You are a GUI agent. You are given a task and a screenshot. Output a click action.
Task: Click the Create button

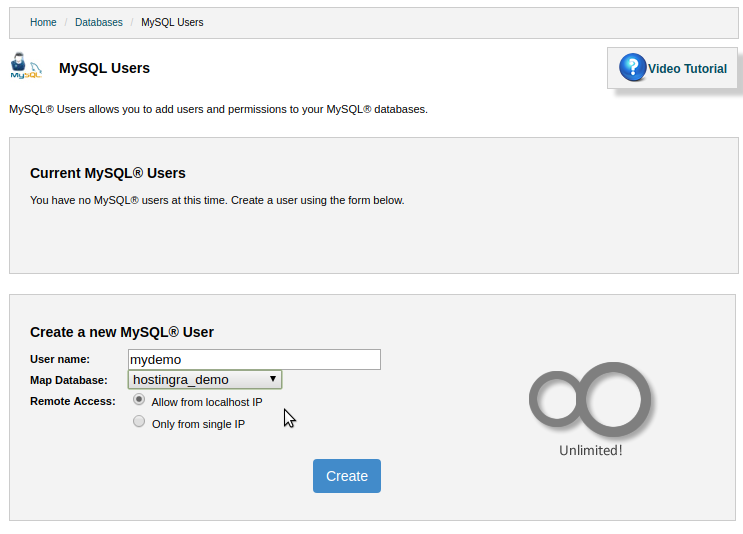tap(347, 476)
